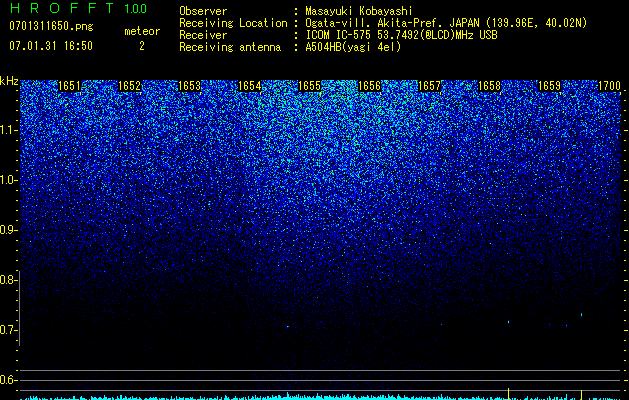Click the 1654 time tick label
The width and height of the screenshot is (629, 400).
point(250,86)
